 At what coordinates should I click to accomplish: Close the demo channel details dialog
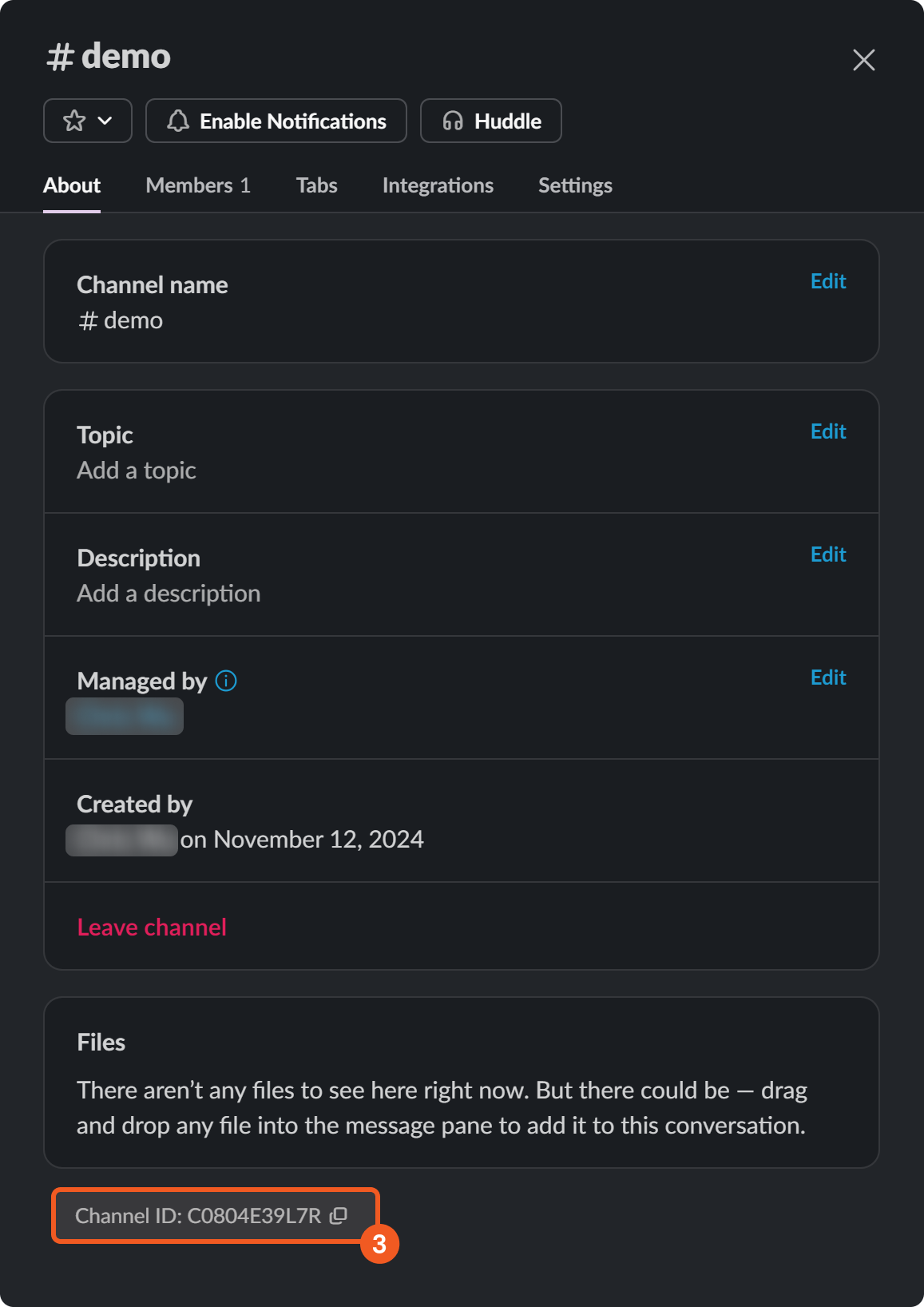click(863, 60)
